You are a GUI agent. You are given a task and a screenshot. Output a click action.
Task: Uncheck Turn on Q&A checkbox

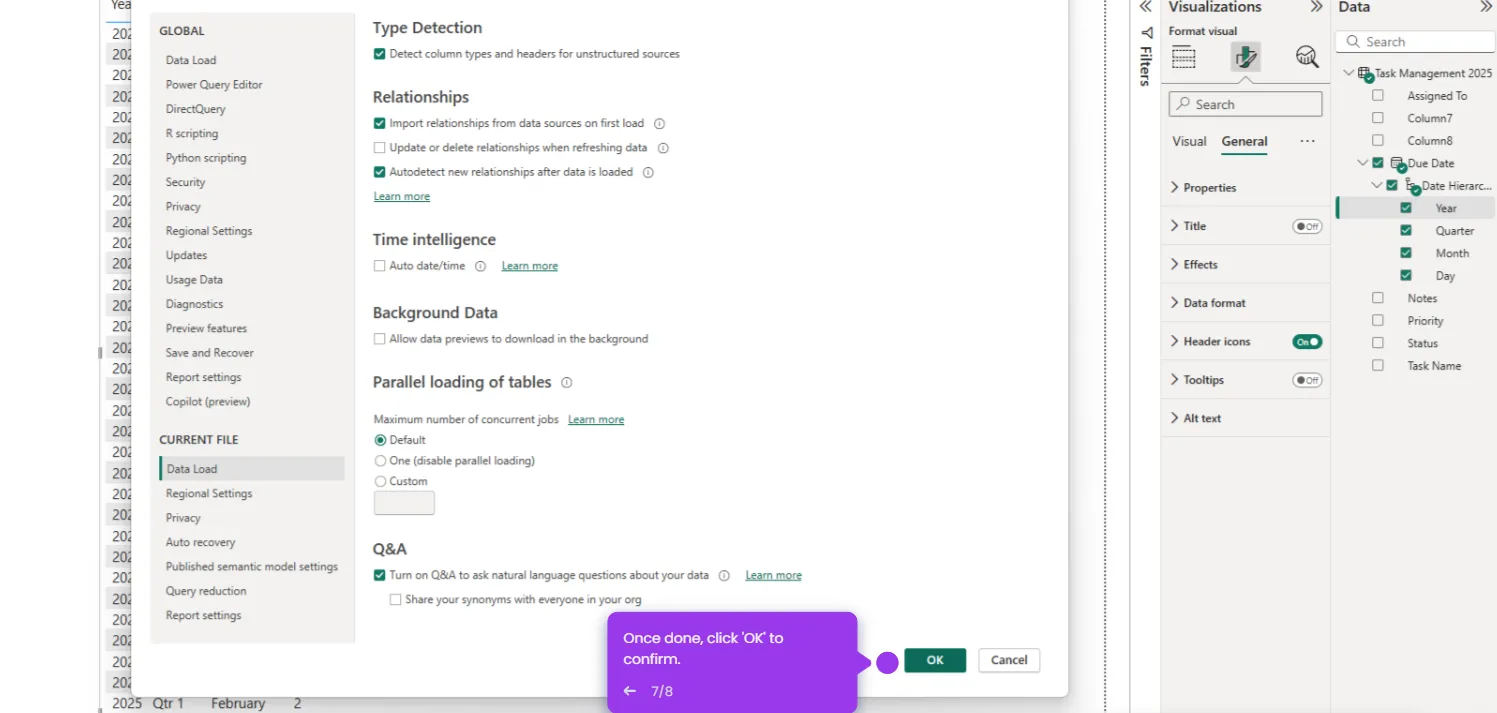coord(379,576)
